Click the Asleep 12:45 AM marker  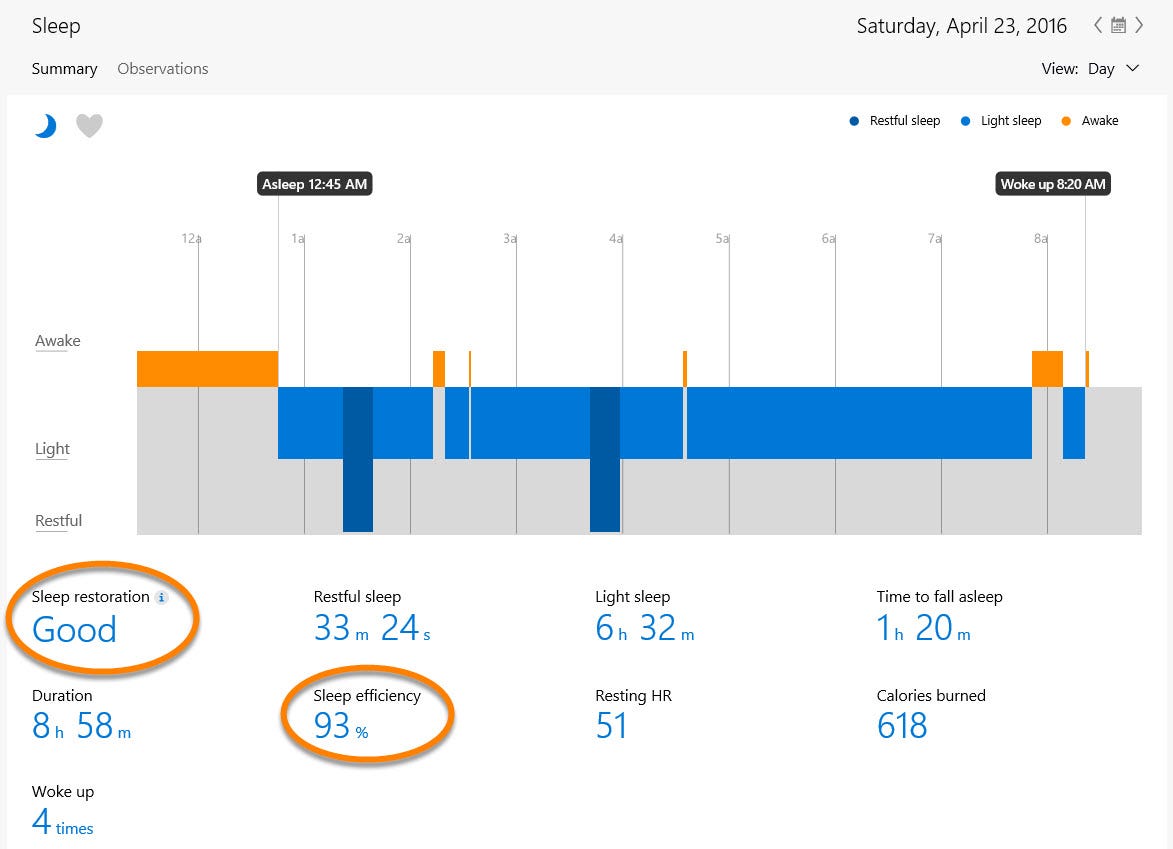pyautogui.click(x=314, y=183)
